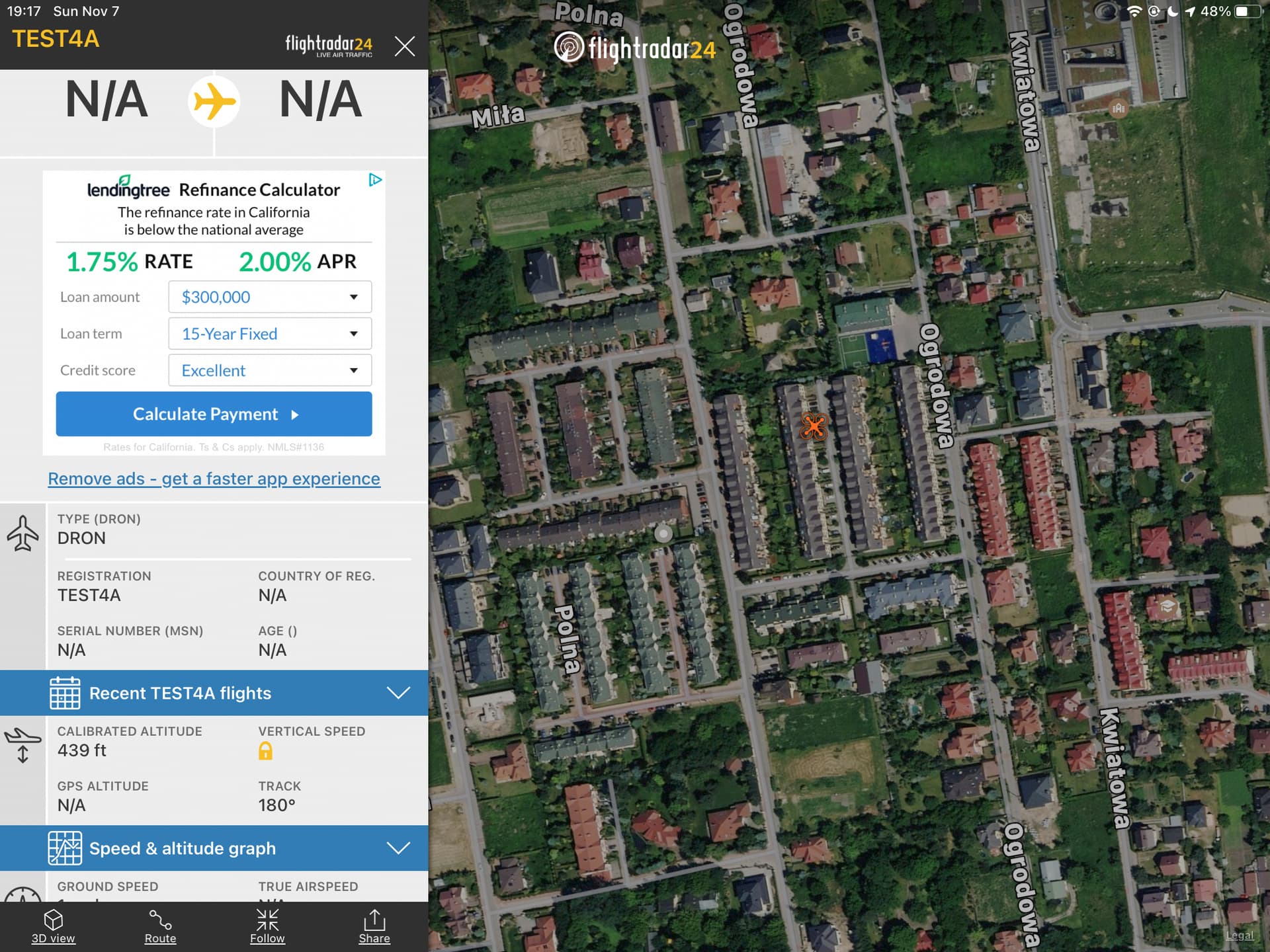Share this flight
The height and width of the screenshot is (952, 1270).
click(x=374, y=926)
